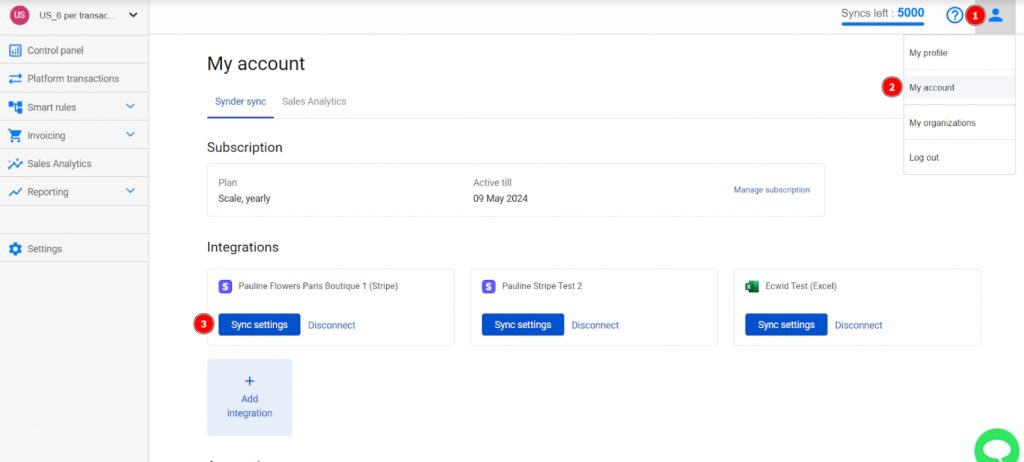The image size is (1024, 462).
Task: Expand the Invoicing submenu chevron
Action: click(x=131, y=135)
